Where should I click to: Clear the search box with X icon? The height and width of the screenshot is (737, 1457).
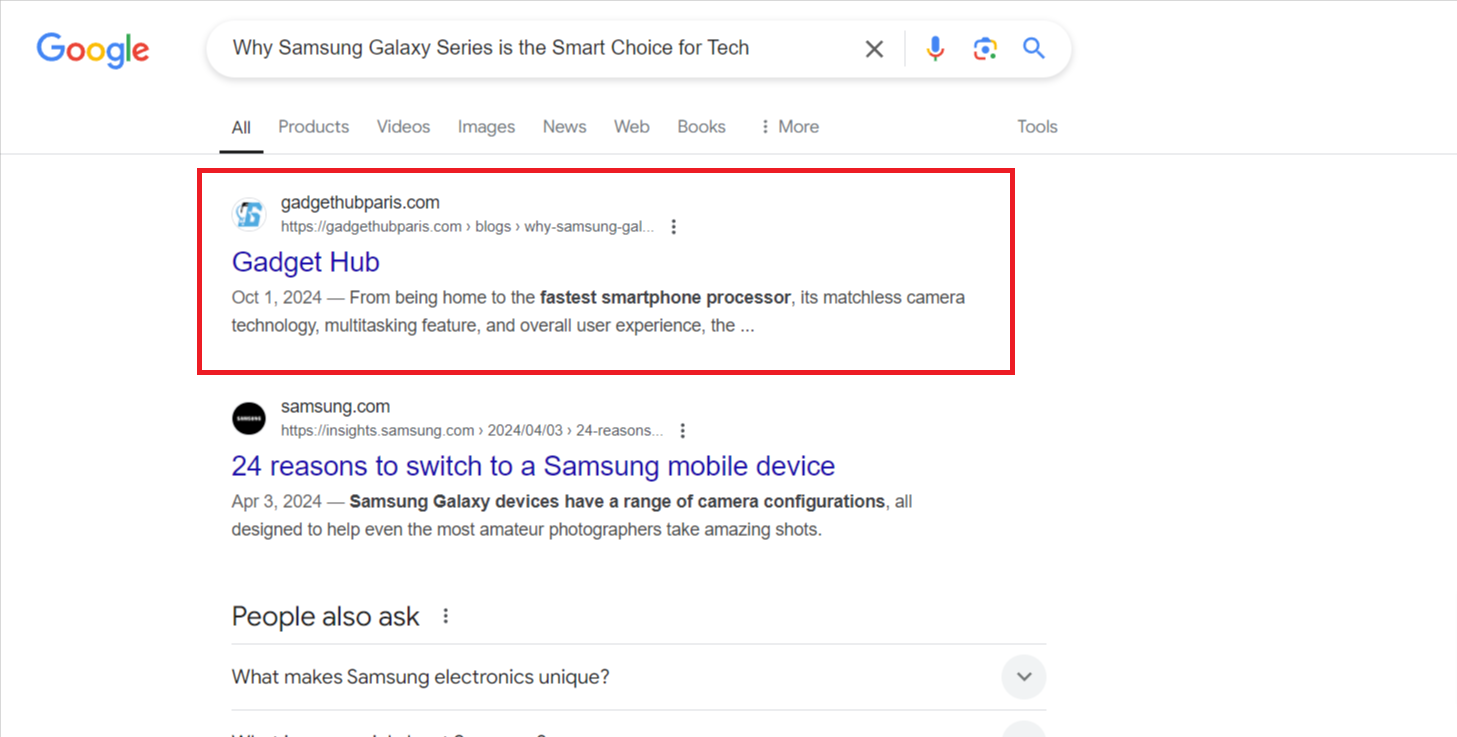874,49
